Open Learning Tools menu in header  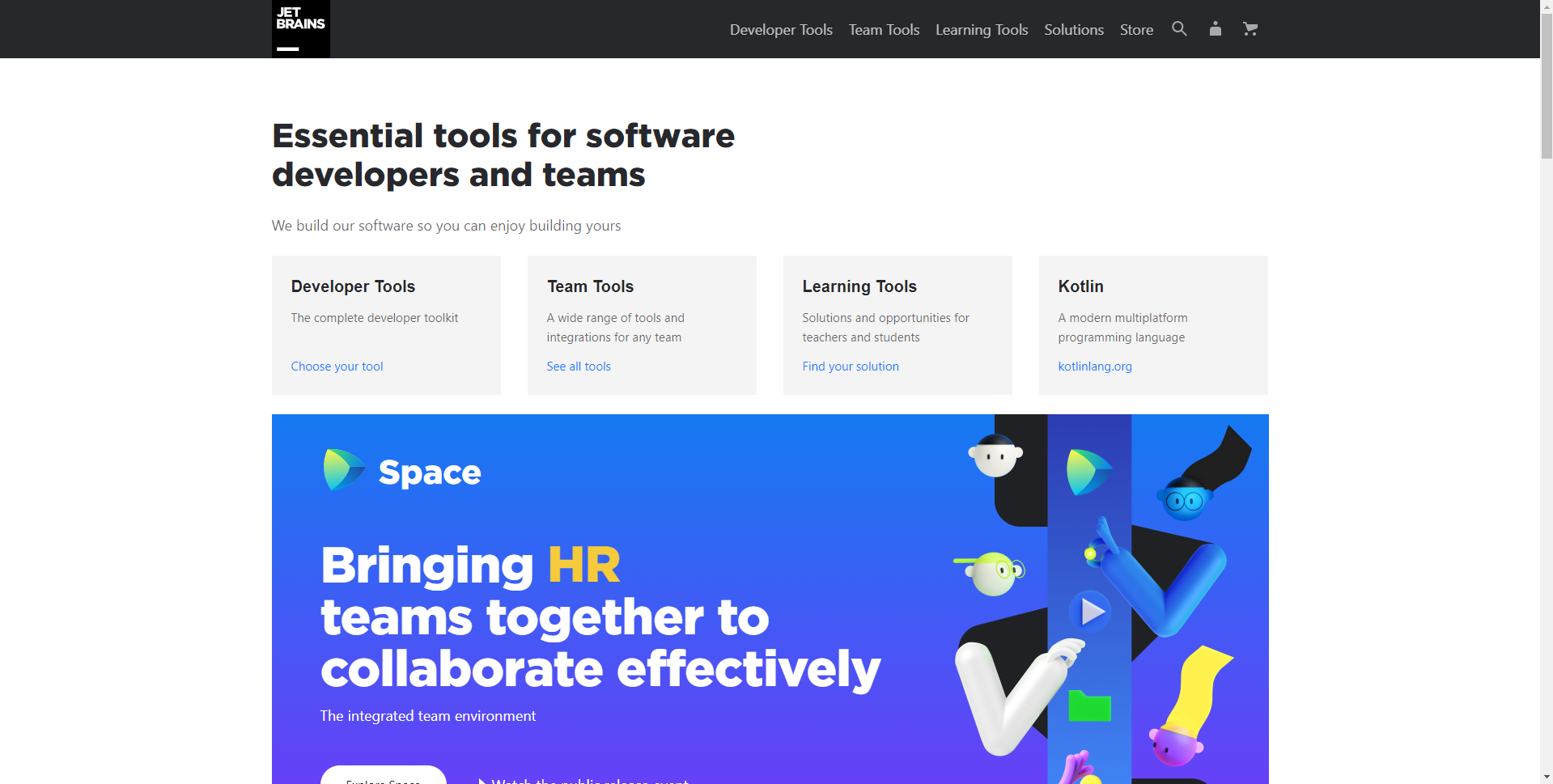(x=982, y=30)
